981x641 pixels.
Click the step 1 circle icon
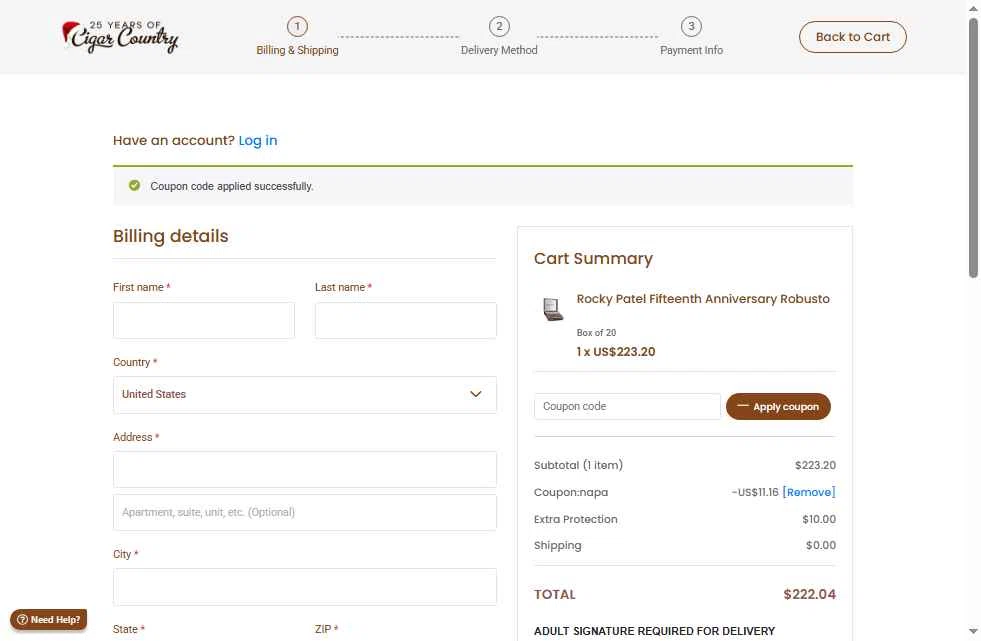[x=297, y=26]
